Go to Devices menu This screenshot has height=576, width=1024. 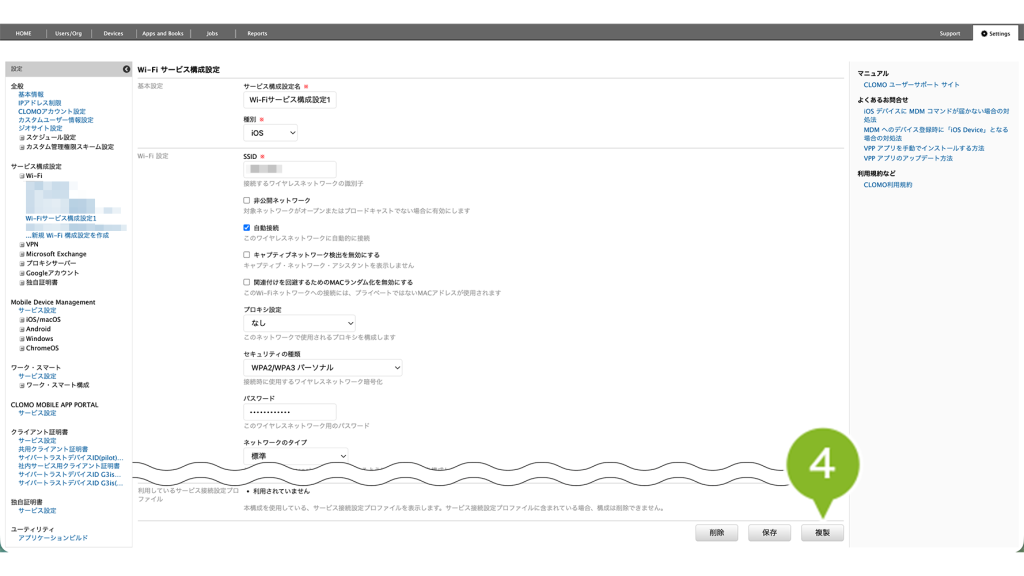click(113, 33)
